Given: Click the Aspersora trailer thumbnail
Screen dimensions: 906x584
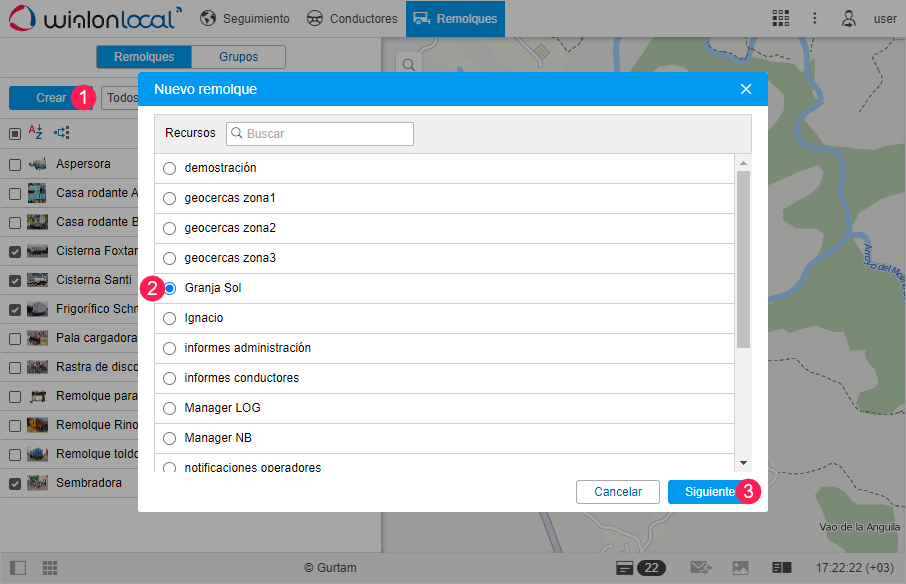Looking at the screenshot, I should [38, 164].
